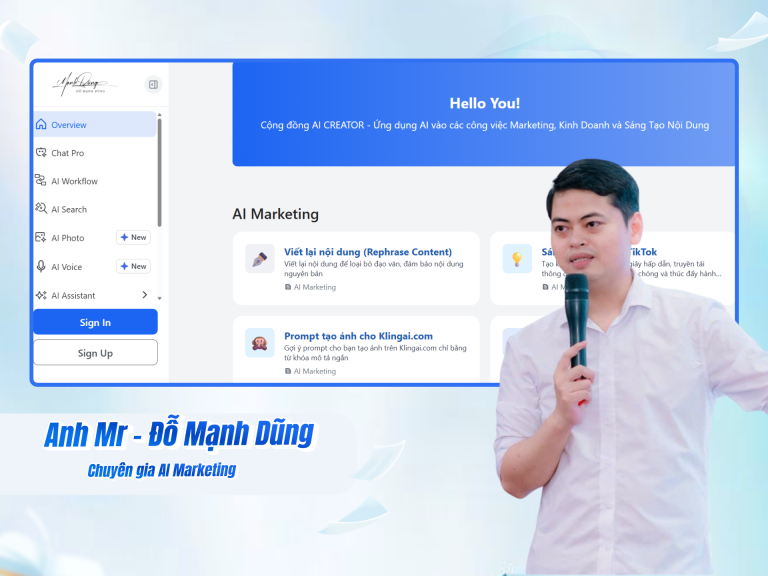Click the Sign In button
Viewport: 768px width, 576px height.
(96, 322)
